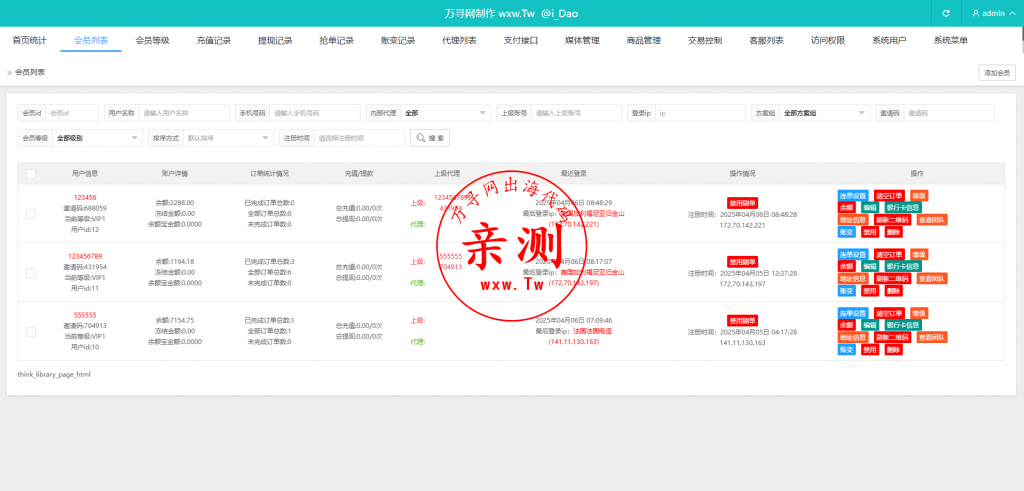Open the 客服列表 tab

[766, 40]
